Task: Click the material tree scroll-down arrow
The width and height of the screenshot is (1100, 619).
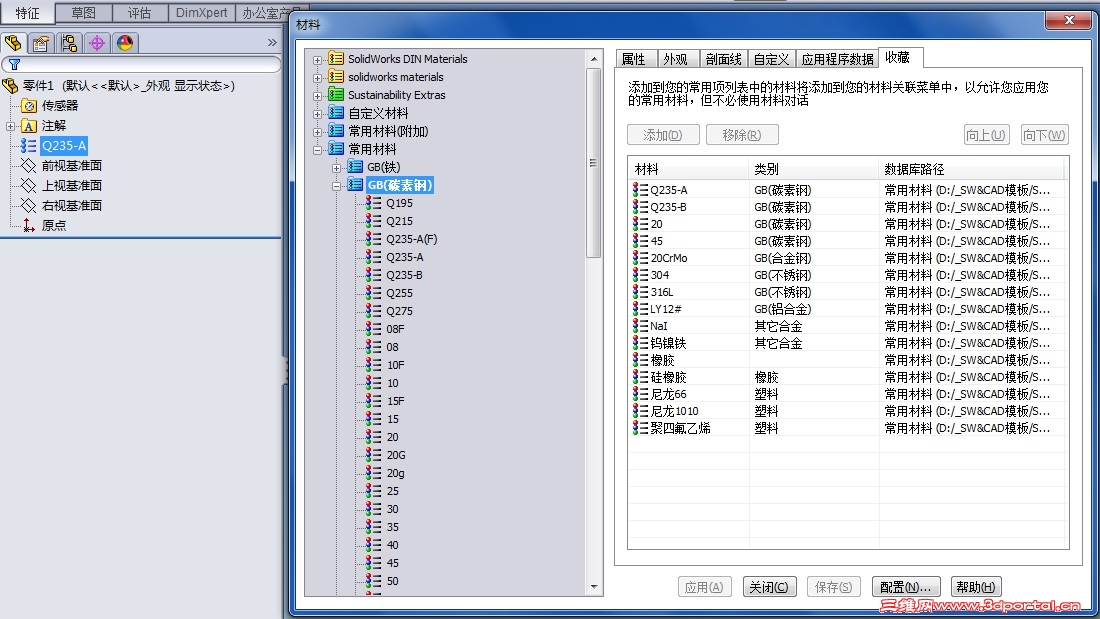Action: pyautogui.click(x=593, y=587)
